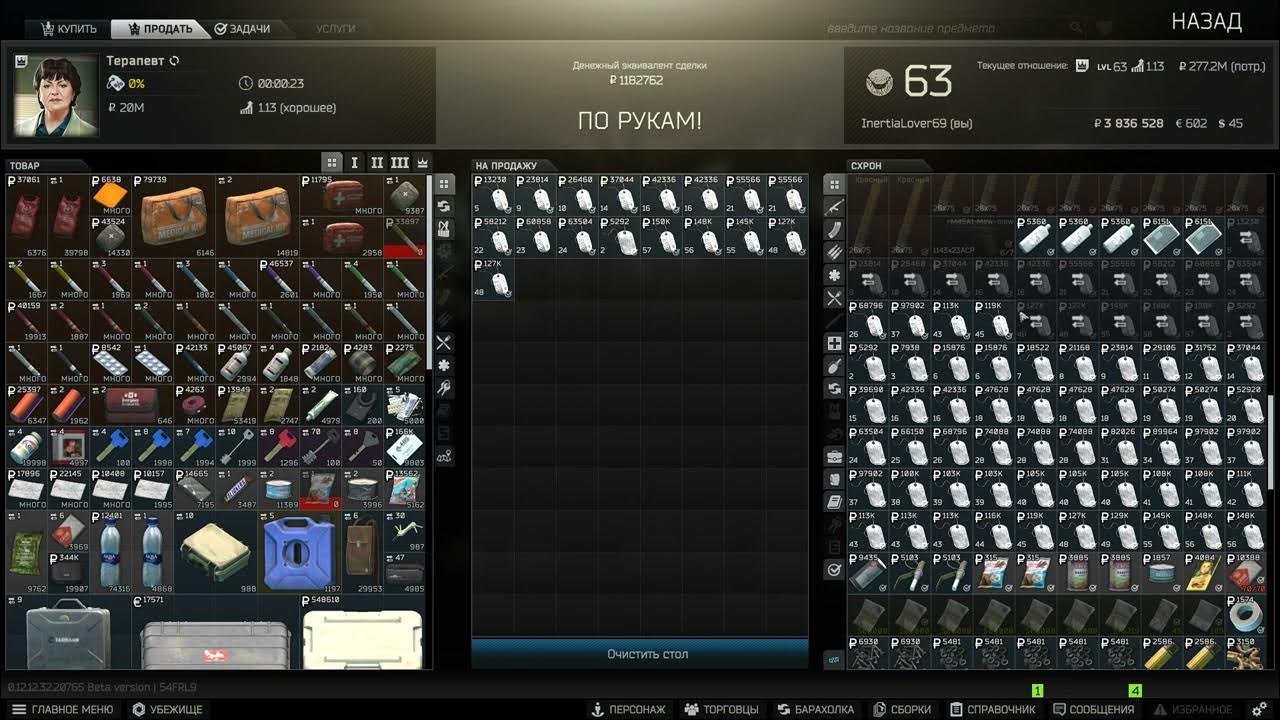The height and width of the screenshot is (720, 1280).
Task: Select chocolate bar with stock 3487
Action: 236,490
